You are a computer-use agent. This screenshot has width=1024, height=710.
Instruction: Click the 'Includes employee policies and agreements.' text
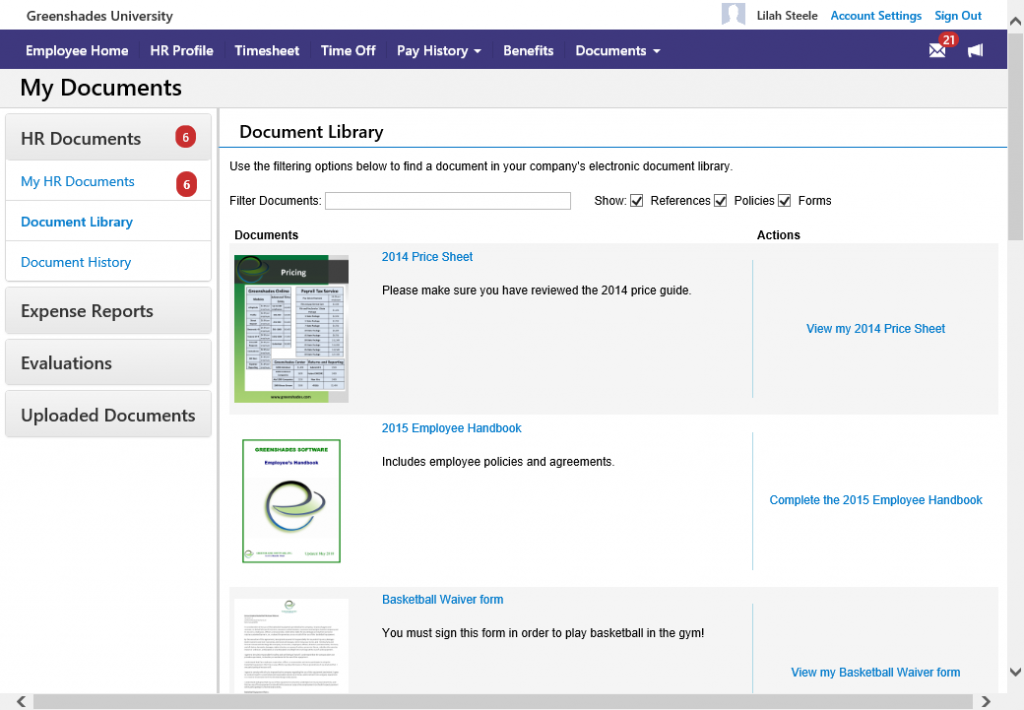coord(498,462)
